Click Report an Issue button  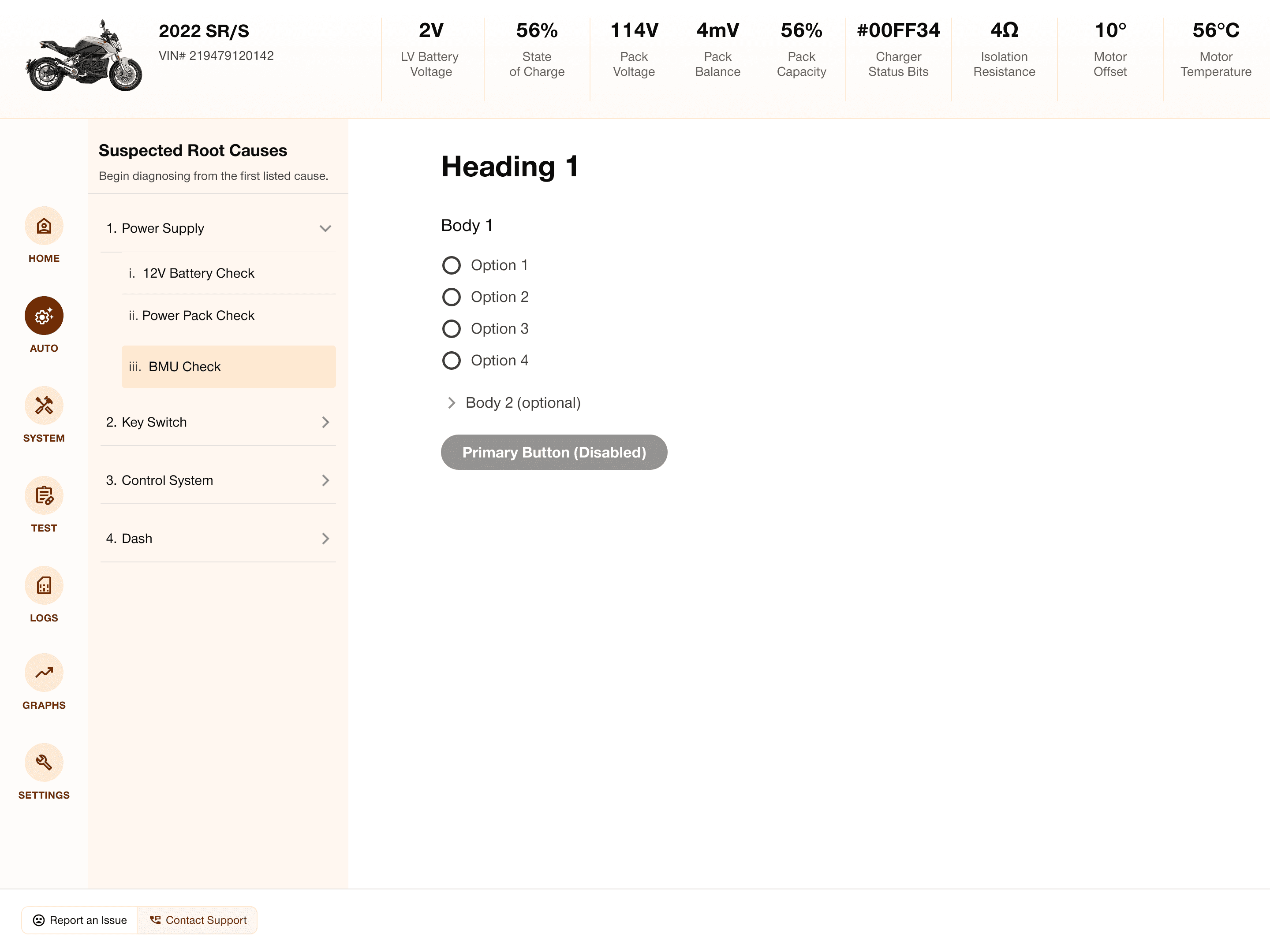(x=80, y=920)
